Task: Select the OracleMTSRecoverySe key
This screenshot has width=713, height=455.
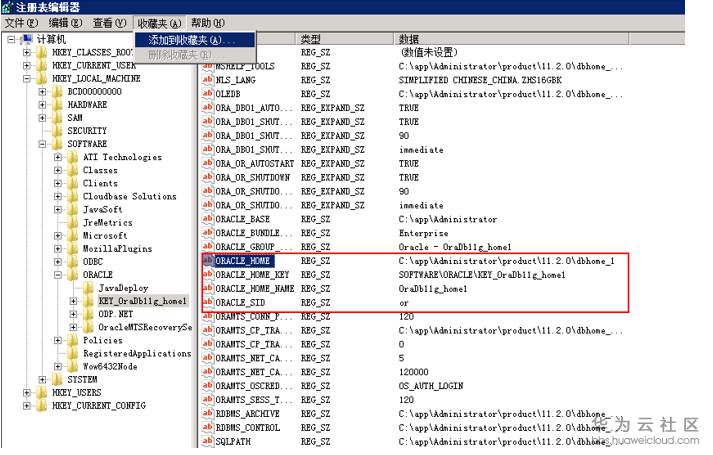Action: 145,327
